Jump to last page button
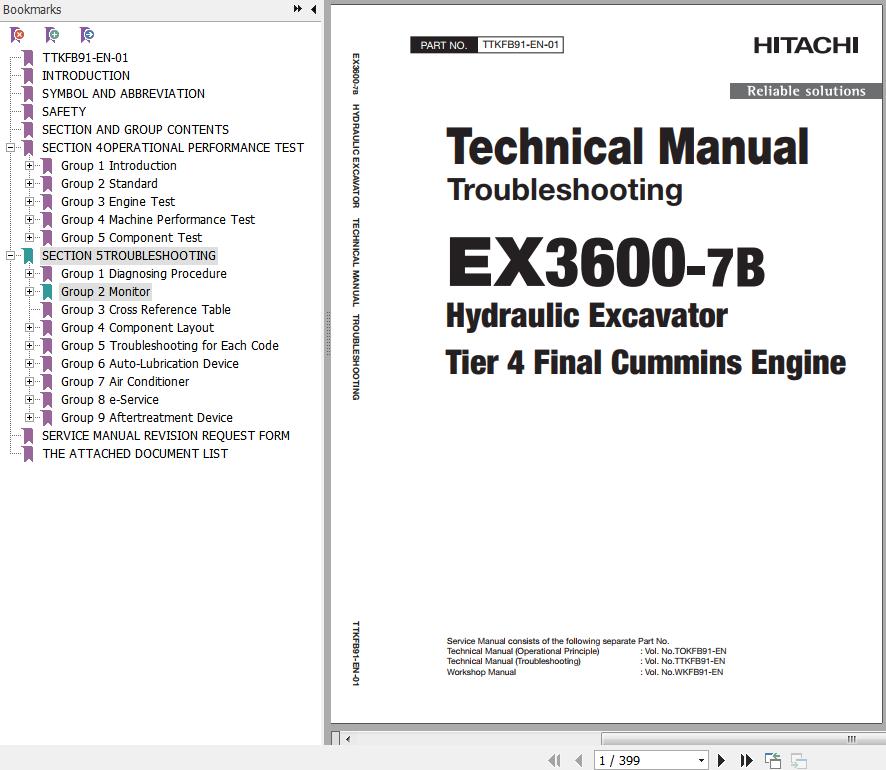The width and height of the screenshot is (886, 770). 746,760
